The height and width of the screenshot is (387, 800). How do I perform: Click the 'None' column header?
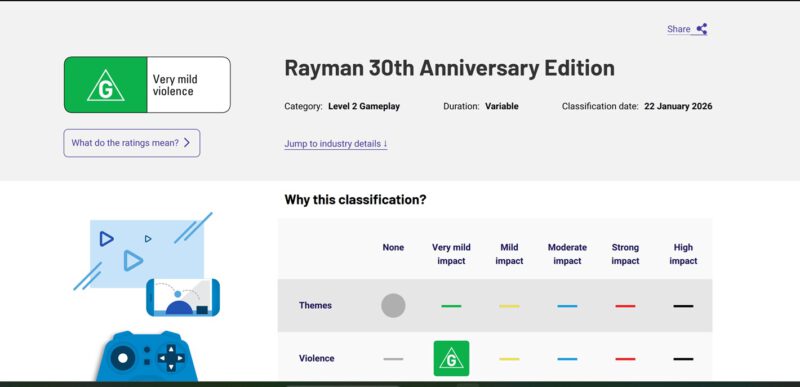[x=393, y=247]
